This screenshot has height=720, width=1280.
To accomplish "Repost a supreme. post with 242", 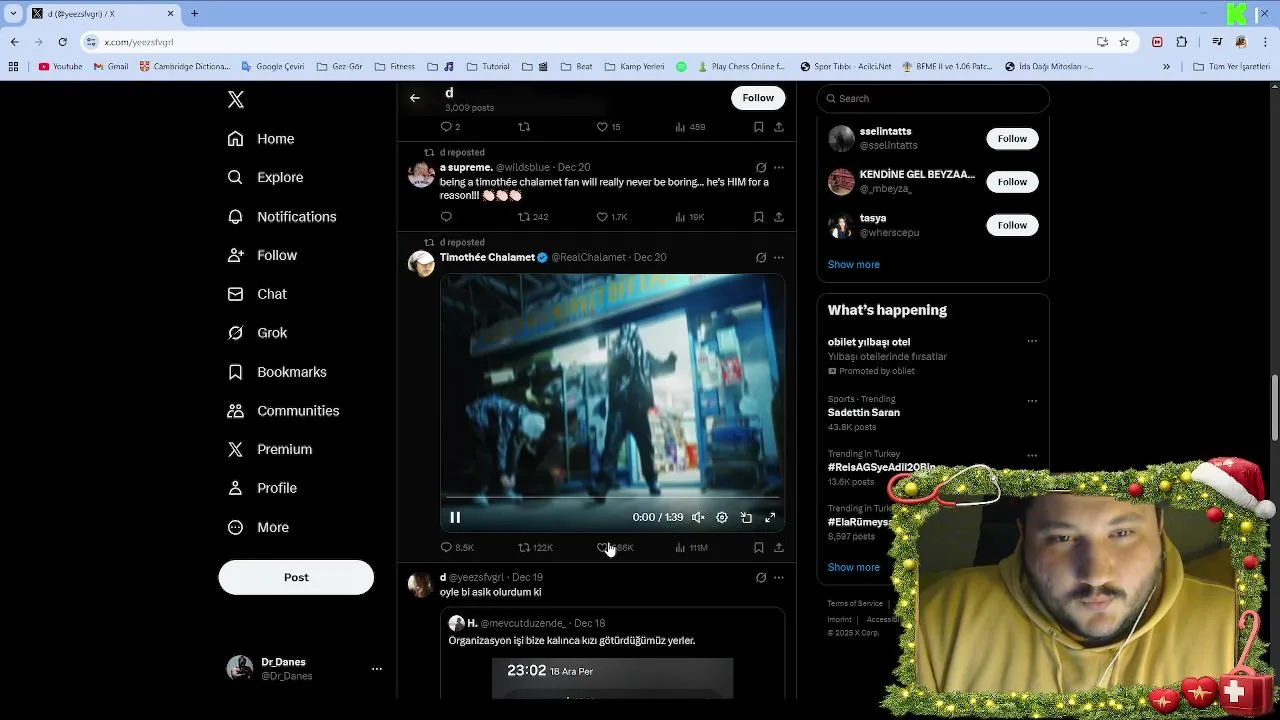I will pyautogui.click(x=533, y=217).
